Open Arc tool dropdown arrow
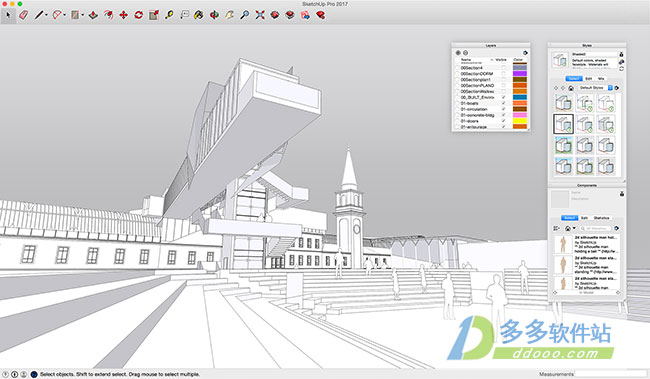 pos(64,15)
